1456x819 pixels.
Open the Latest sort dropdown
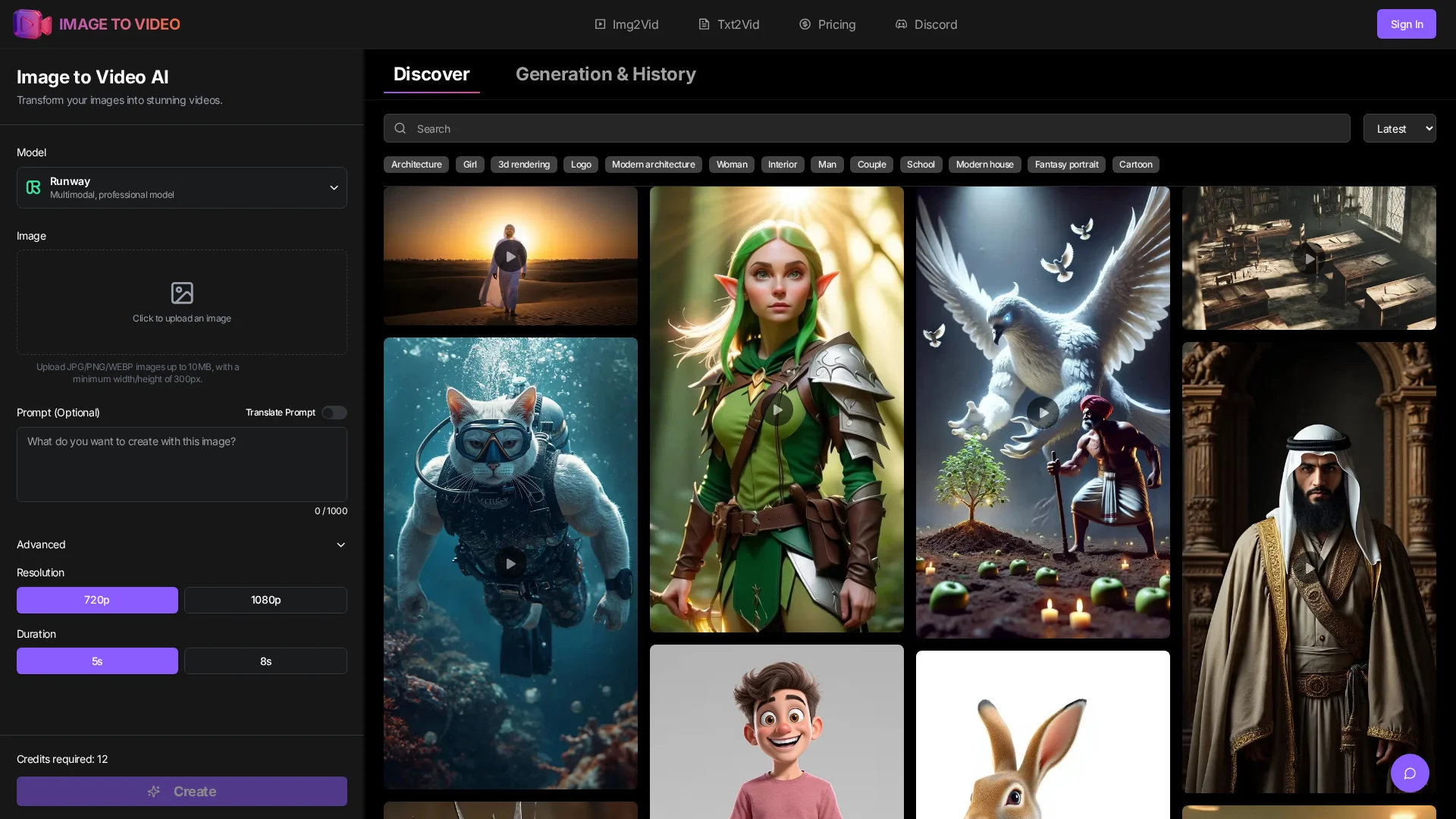click(1399, 129)
